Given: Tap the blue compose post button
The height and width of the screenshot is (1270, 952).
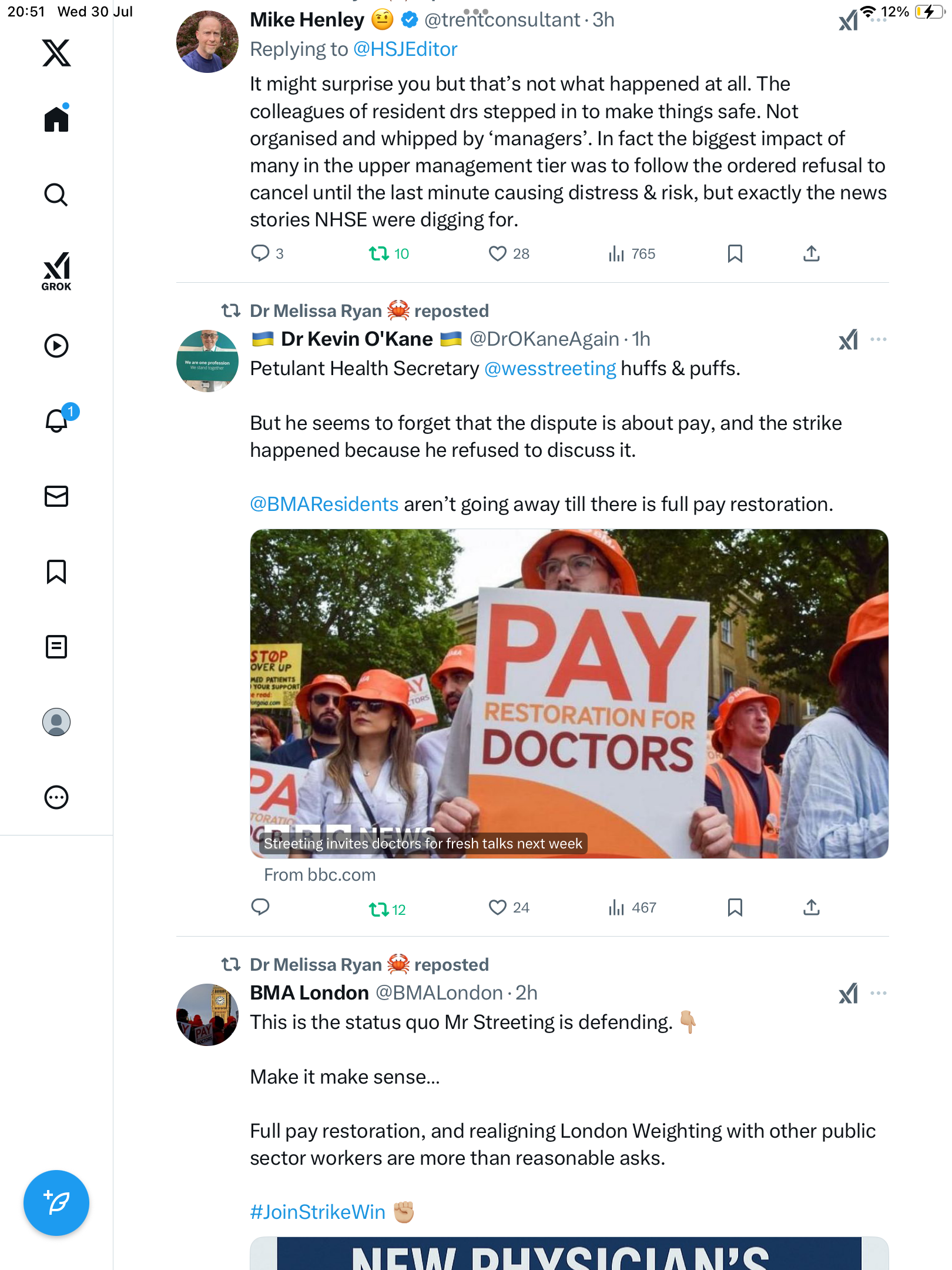Looking at the screenshot, I should tap(56, 1202).
